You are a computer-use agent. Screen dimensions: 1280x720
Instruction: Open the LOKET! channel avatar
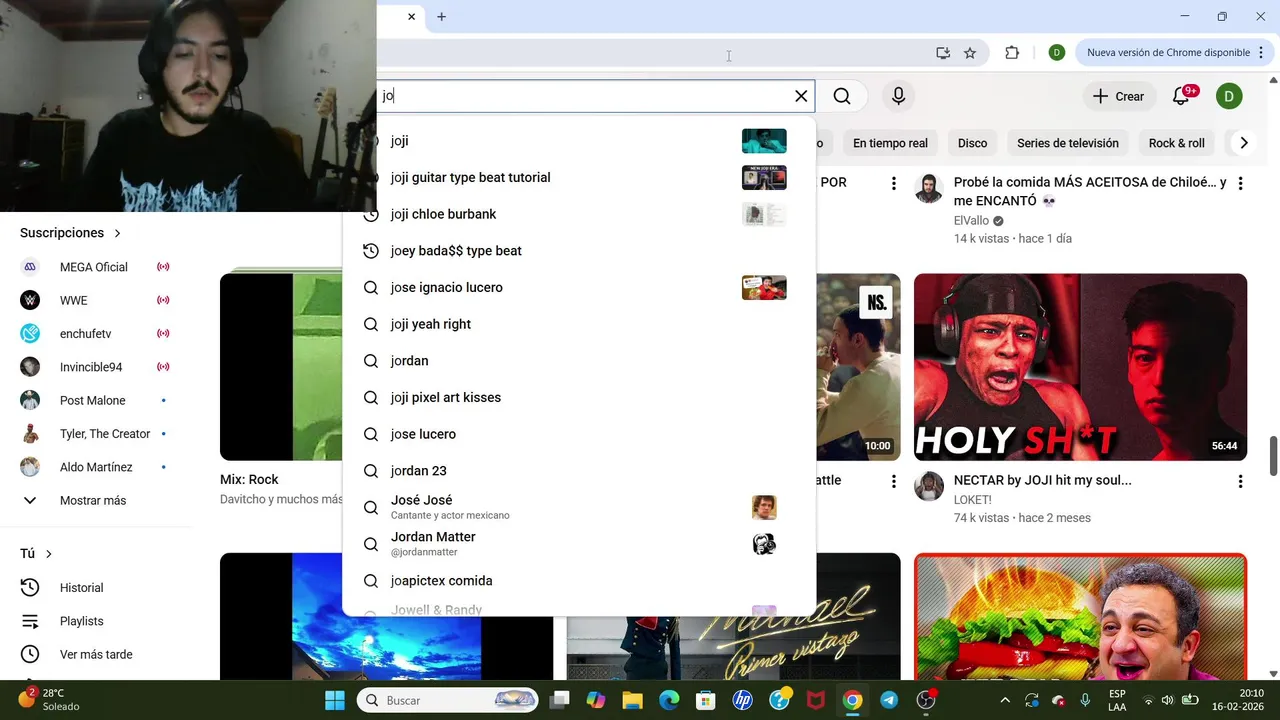pyautogui.click(x=929, y=486)
